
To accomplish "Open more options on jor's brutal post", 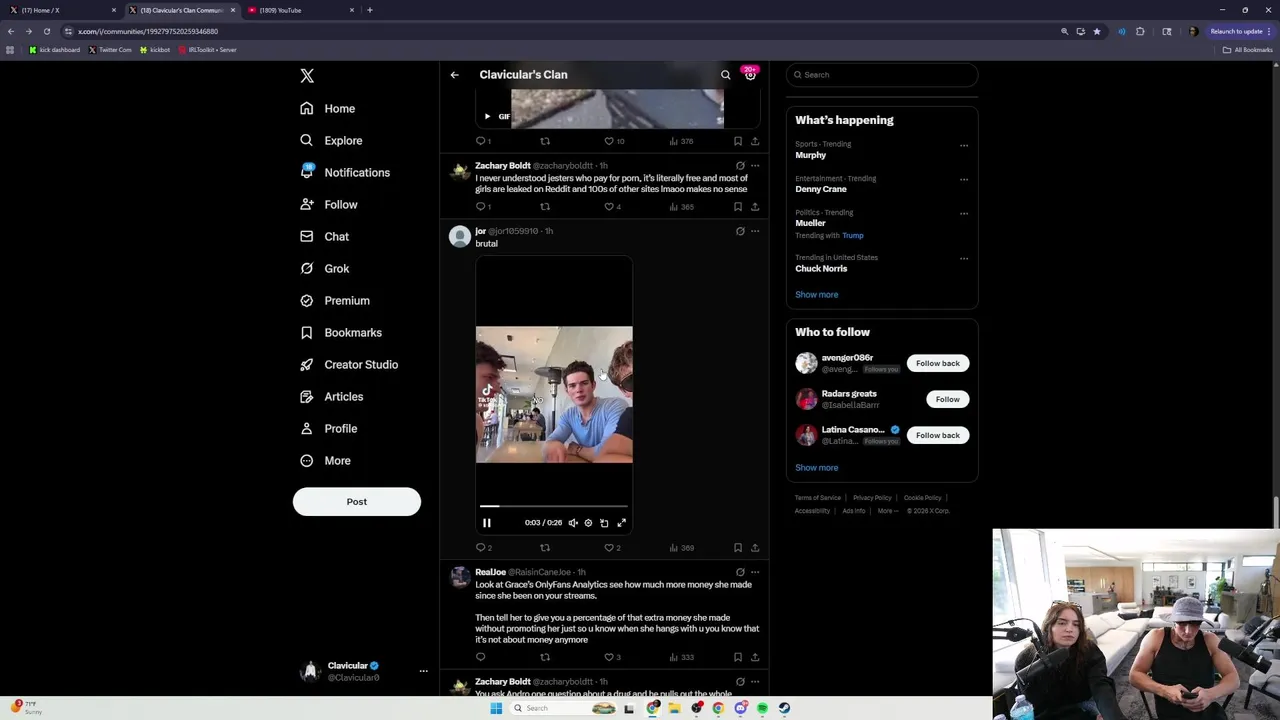I will click(x=755, y=231).
